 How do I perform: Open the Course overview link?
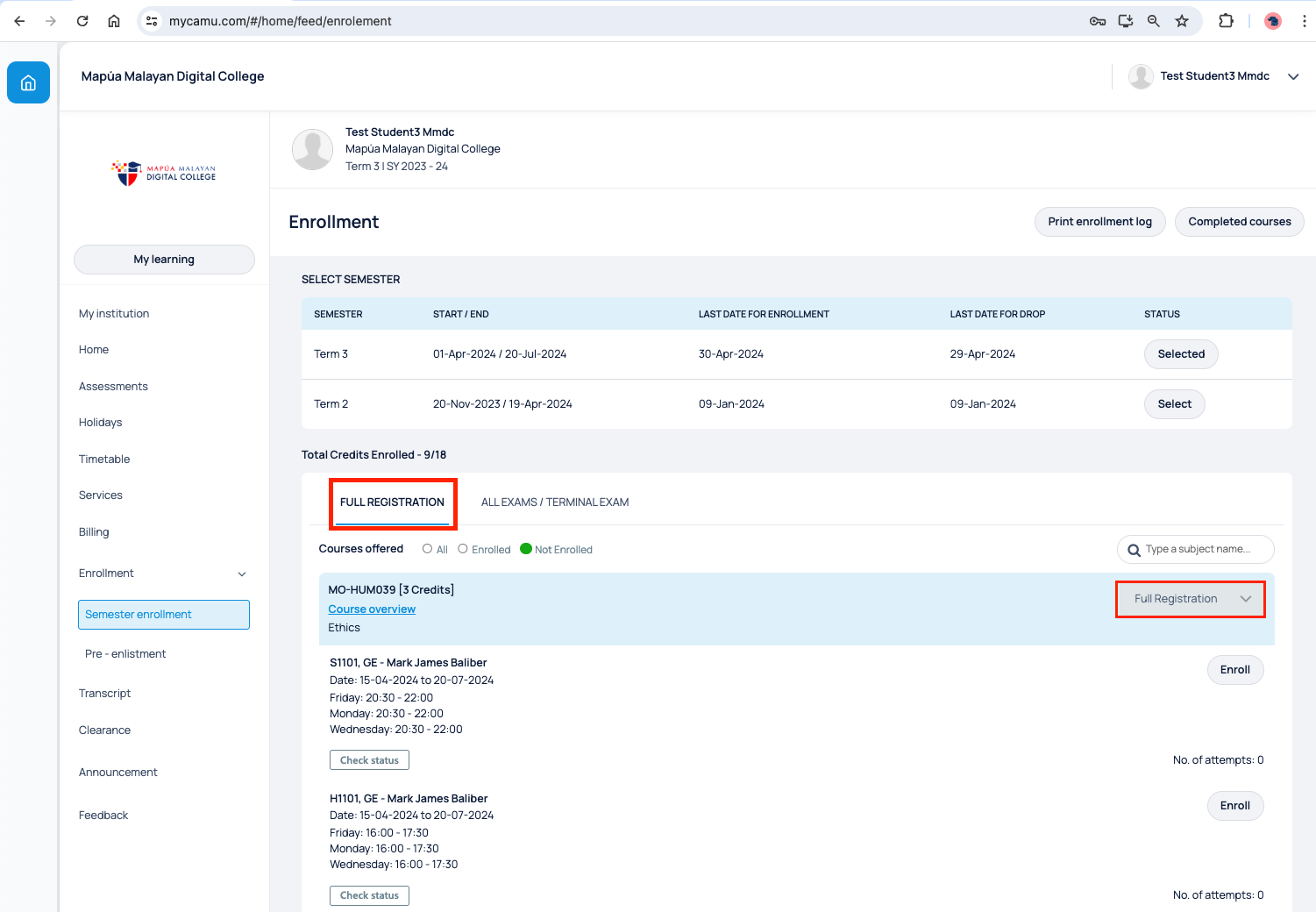pyautogui.click(x=372, y=609)
